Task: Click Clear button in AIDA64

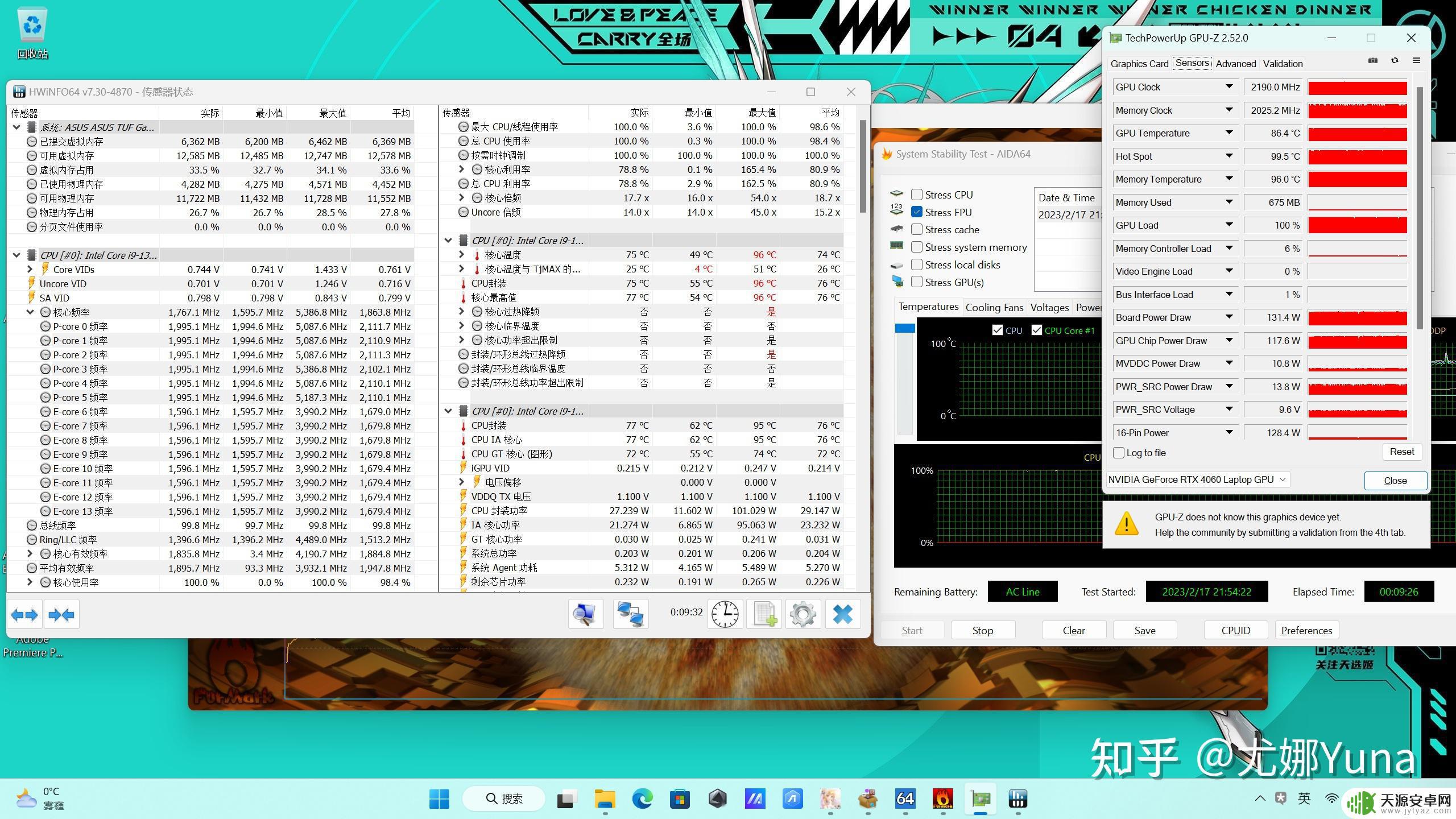Action: click(1073, 630)
